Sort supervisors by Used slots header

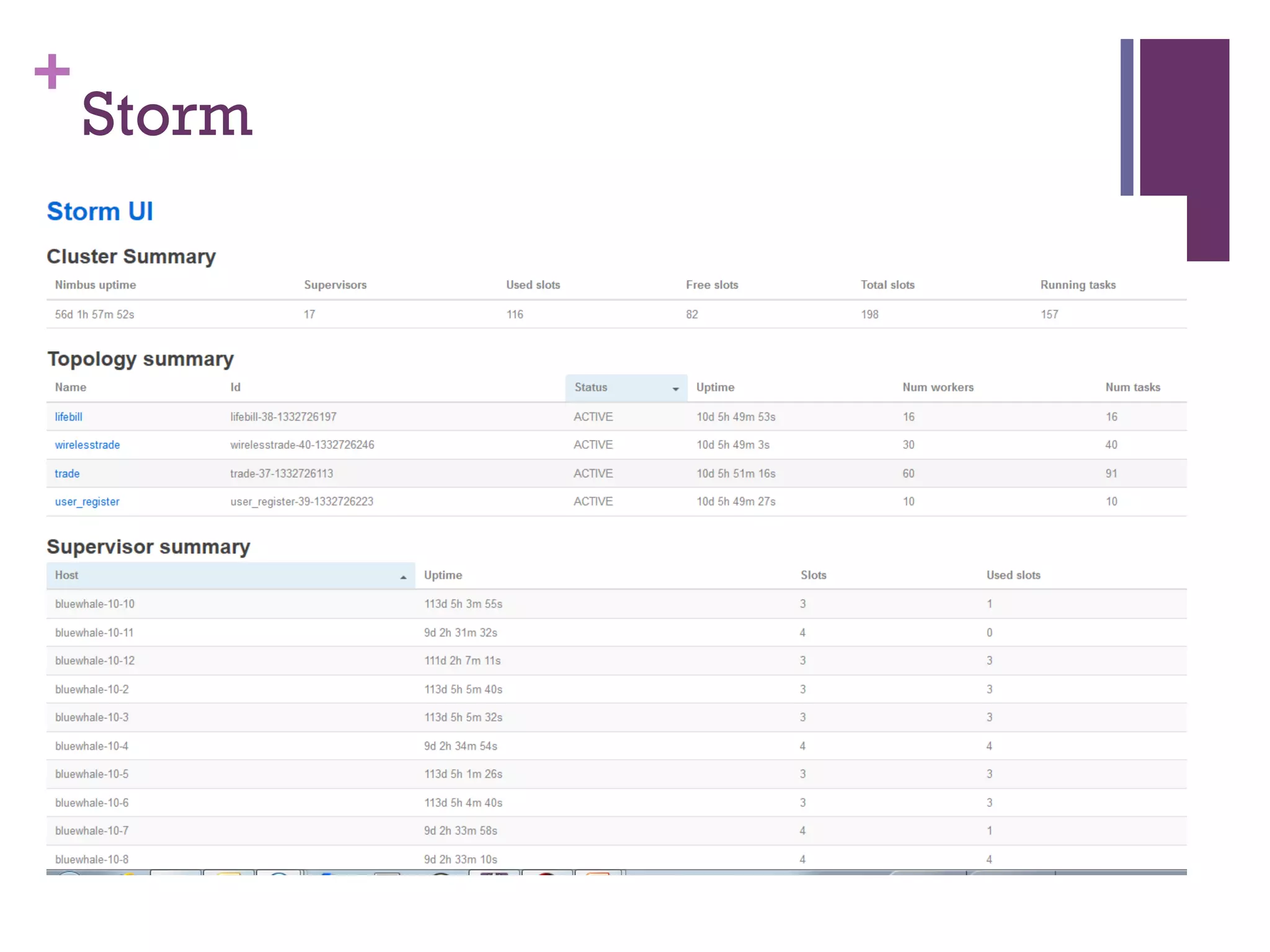1013,575
